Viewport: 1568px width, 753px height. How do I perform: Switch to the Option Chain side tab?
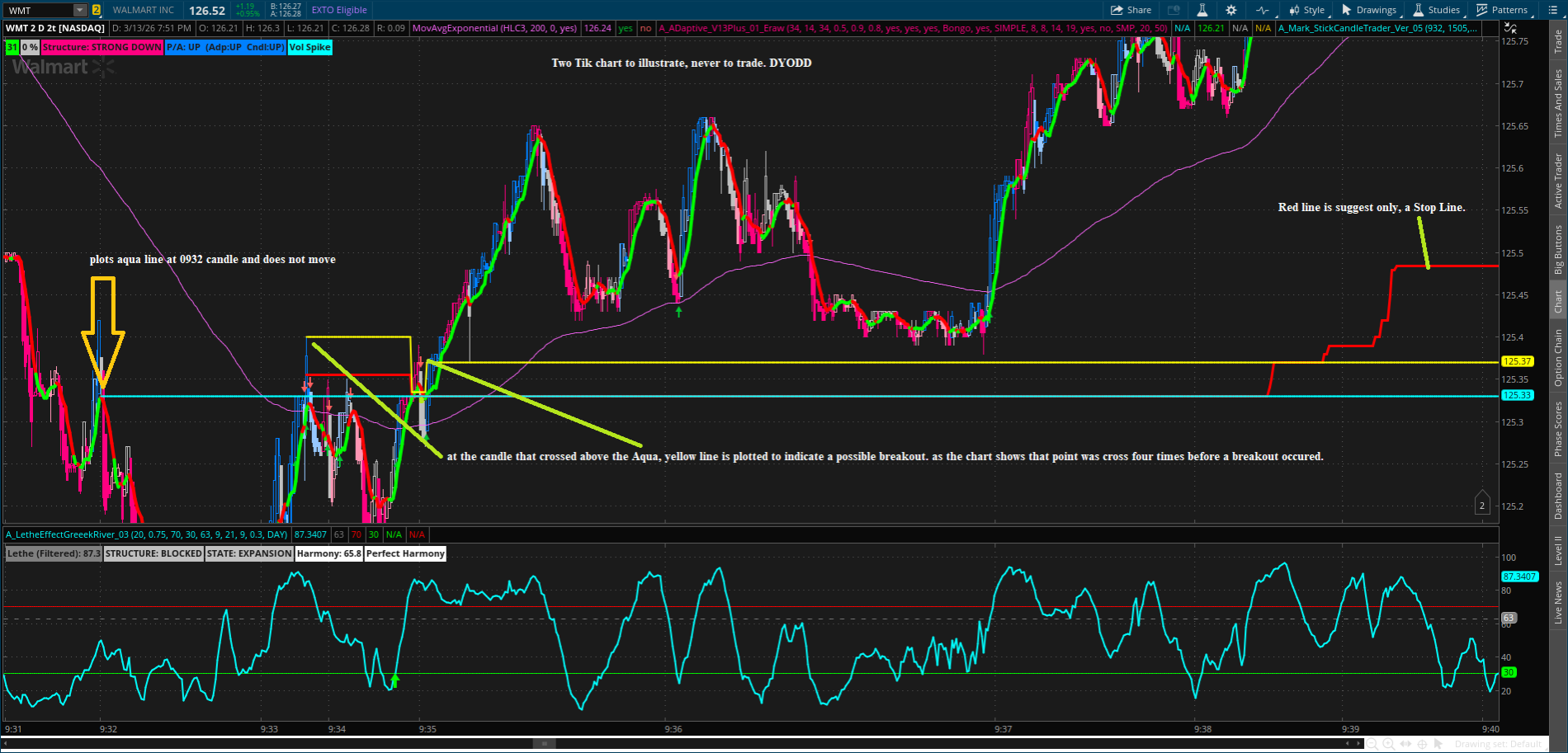point(1558,357)
